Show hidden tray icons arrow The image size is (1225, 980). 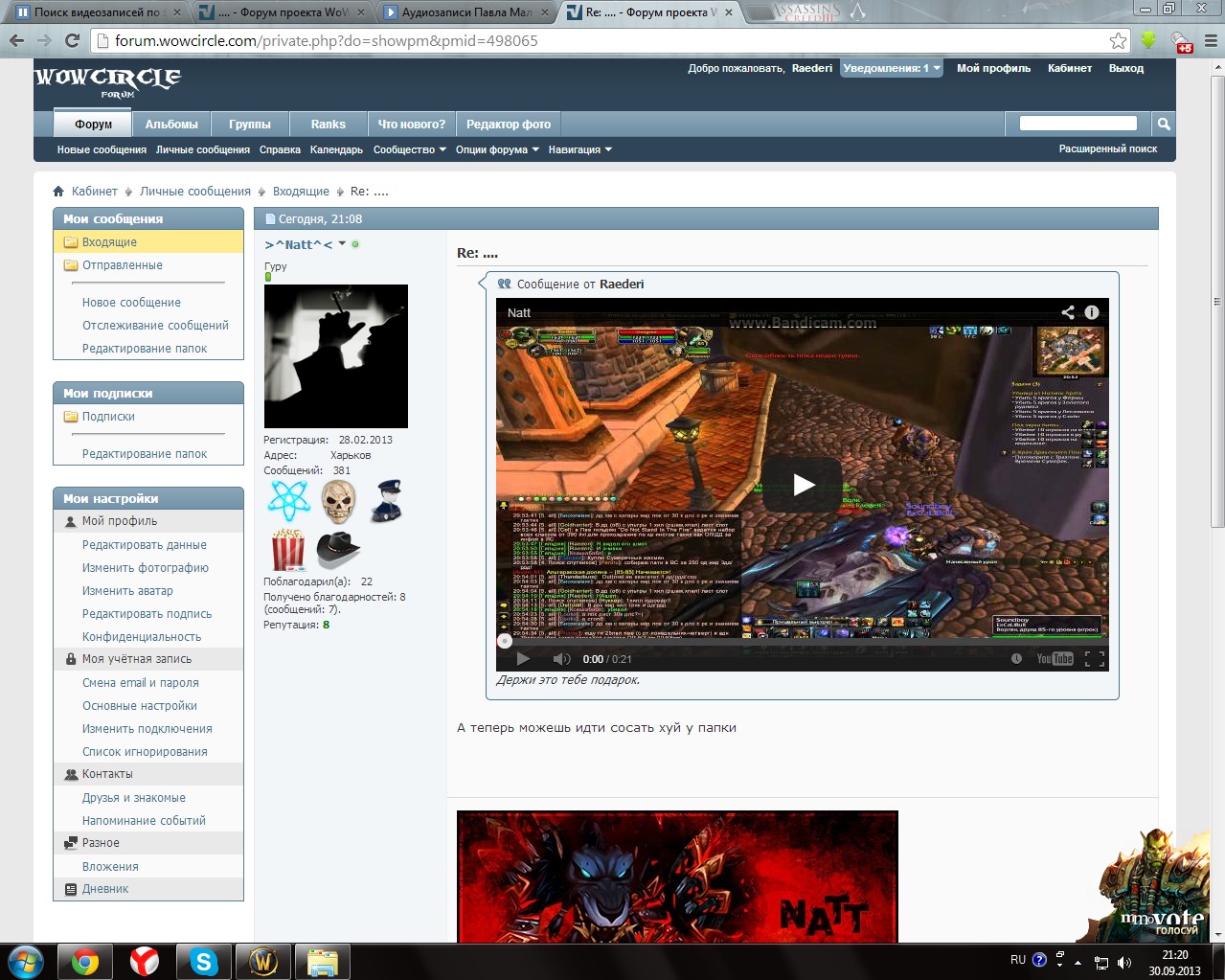(x=1078, y=963)
